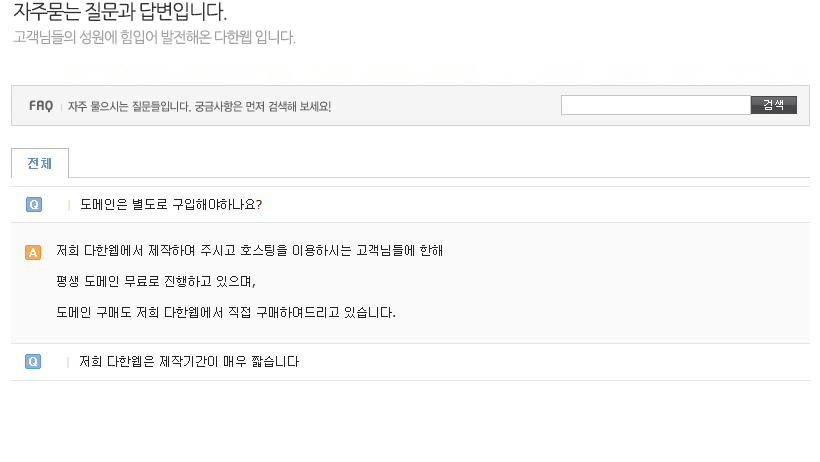The image size is (820, 462).
Task: Expand the question 저희 다한웹은 제작기간이 매우 짧습니다
Action: (x=189, y=361)
